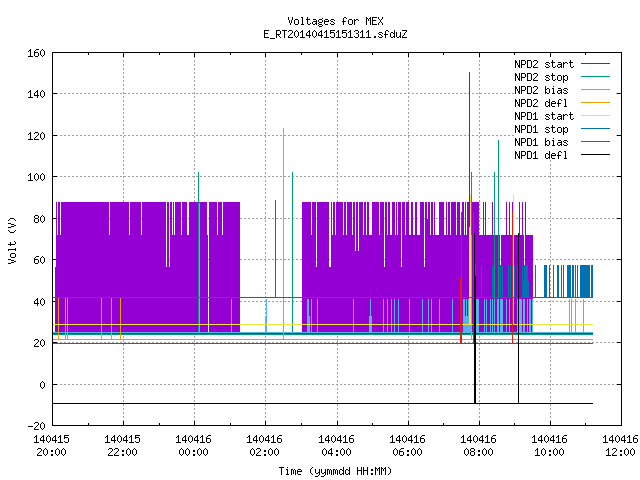Click the chart title Voltages for MEX
Viewport: 640px width, 480px height.
click(335, 21)
